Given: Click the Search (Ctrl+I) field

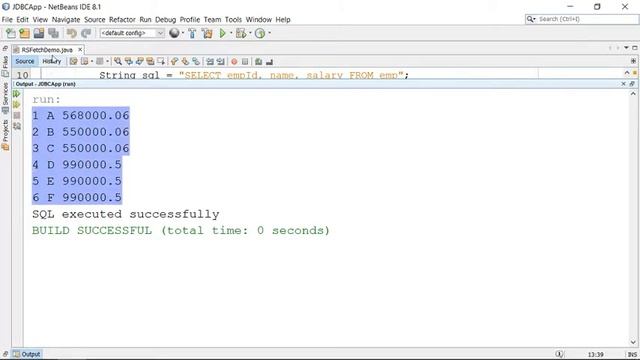Looking at the screenshot, I should click(582, 19).
